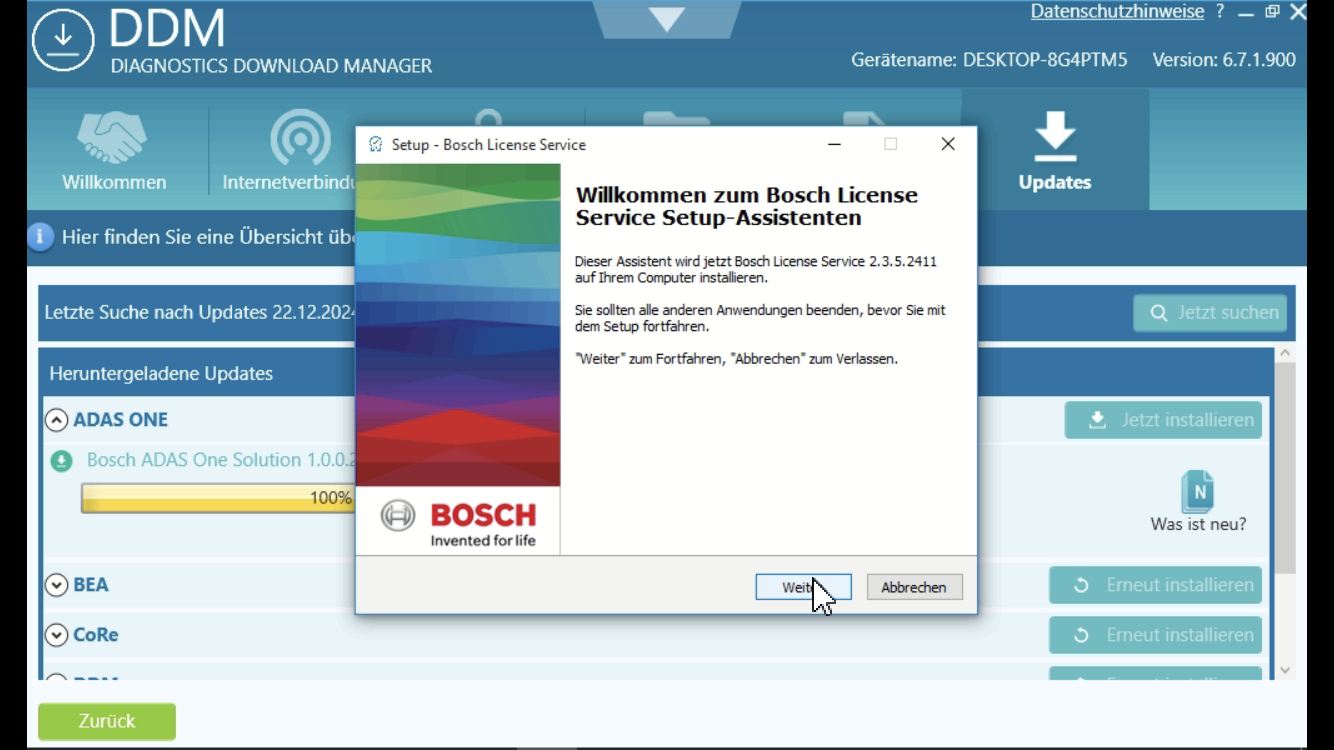1334x750 pixels.
Task: Click the Bosch logo in setup dialog
Action: [x=459, y=523]
